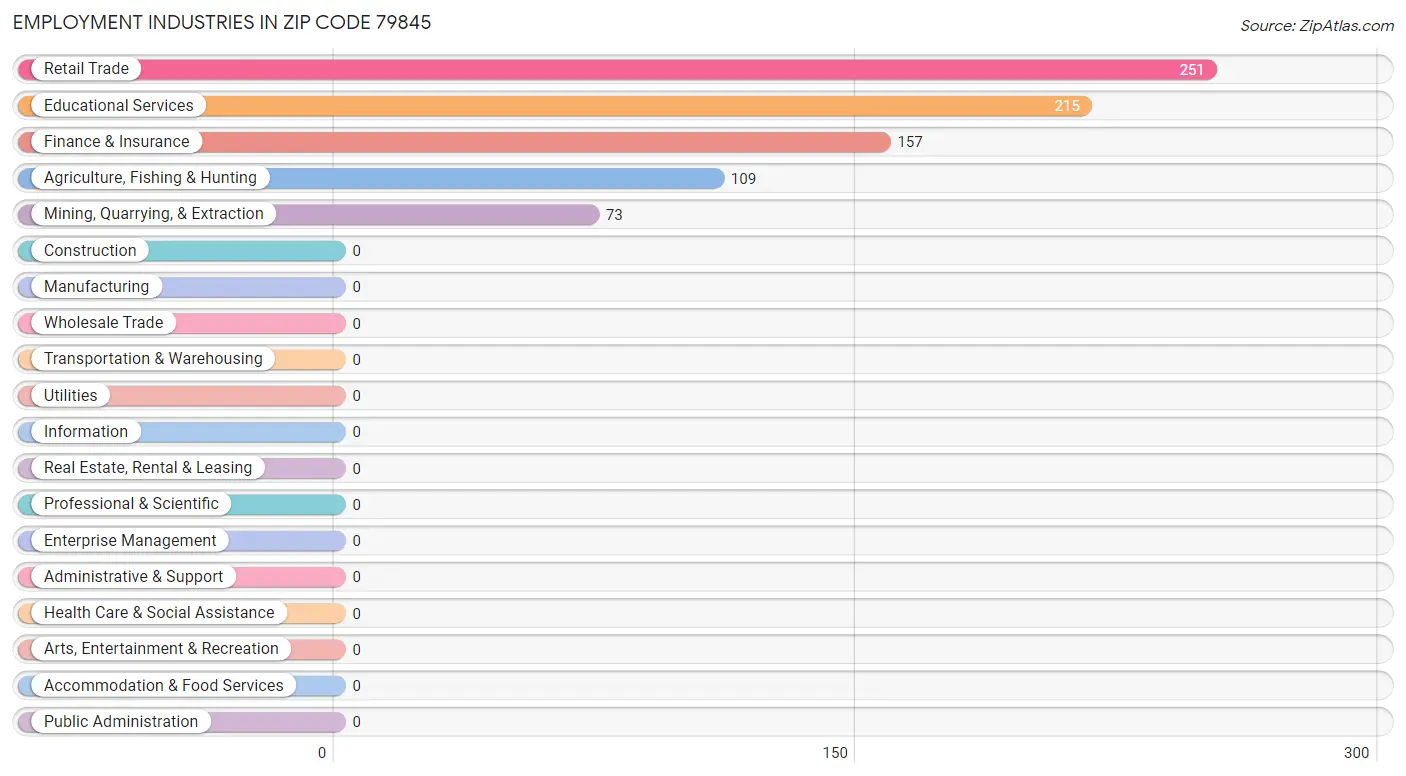Viewport: 1406px width, 776px height.
Task: Click the 300 axis tick label
Action: click(x=1357, y=753)
